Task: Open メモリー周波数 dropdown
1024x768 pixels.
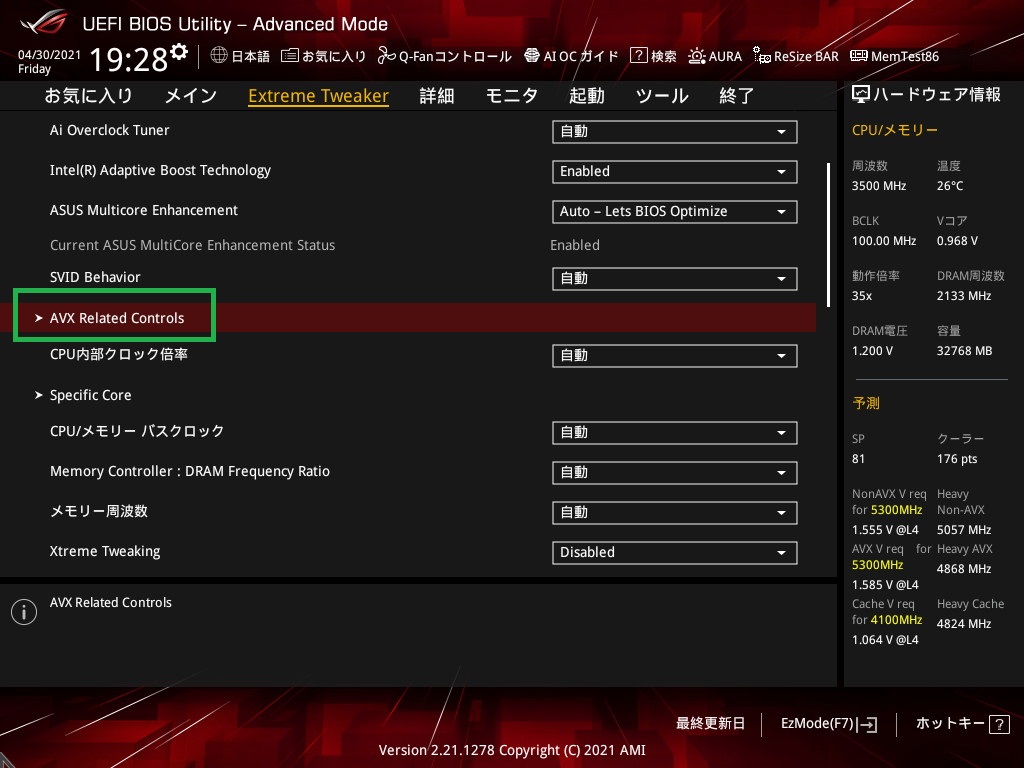Action: point(675,513)
